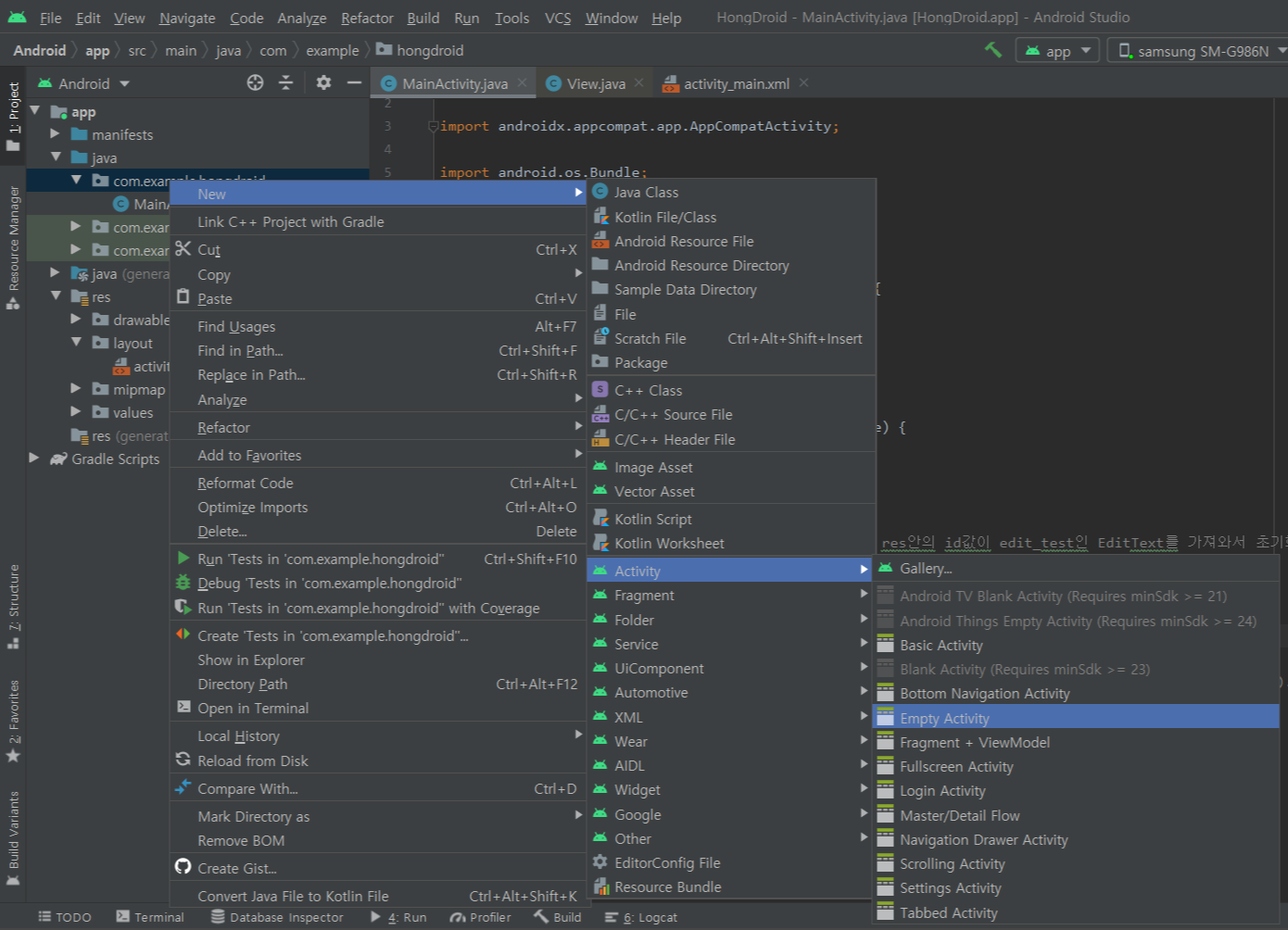Select Empty Activity template
Screen dimensions: 1288x930
(x=1076, y=718)
